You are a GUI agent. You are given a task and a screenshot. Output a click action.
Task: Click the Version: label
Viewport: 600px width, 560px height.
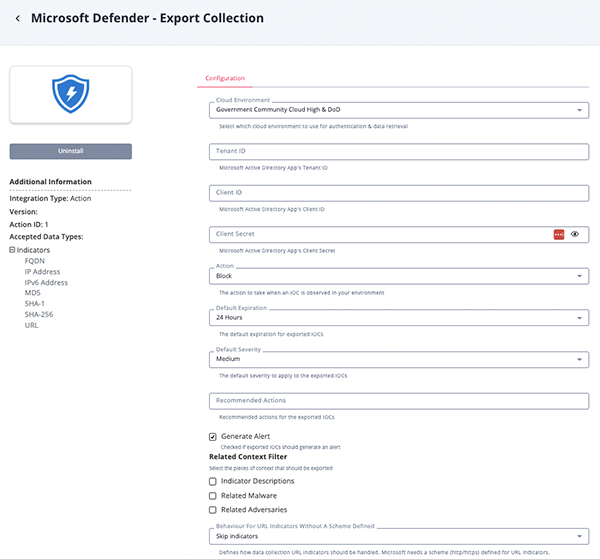(x=23, y=212)
